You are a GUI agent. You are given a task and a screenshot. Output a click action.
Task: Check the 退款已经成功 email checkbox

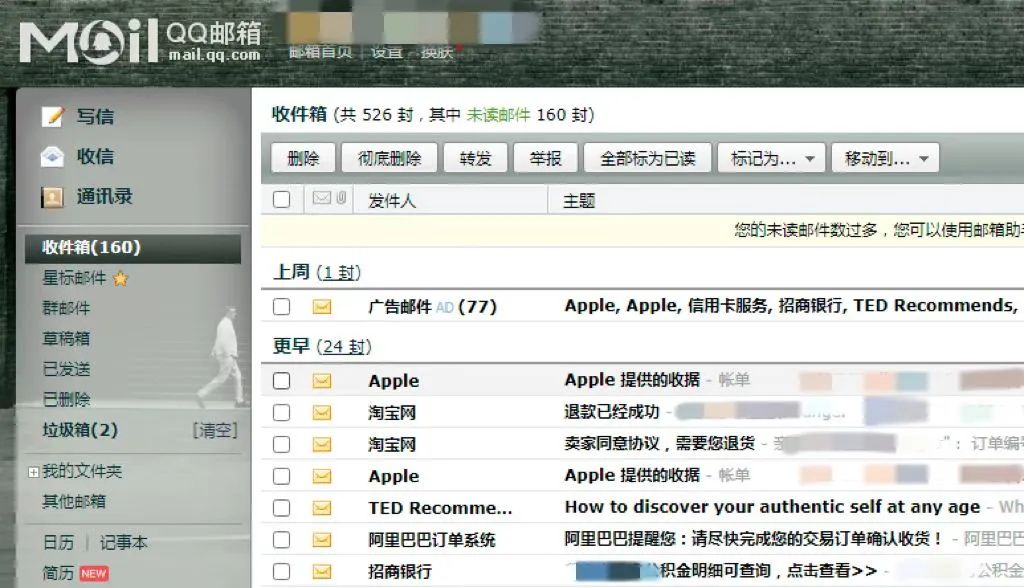tap(281, 413)
